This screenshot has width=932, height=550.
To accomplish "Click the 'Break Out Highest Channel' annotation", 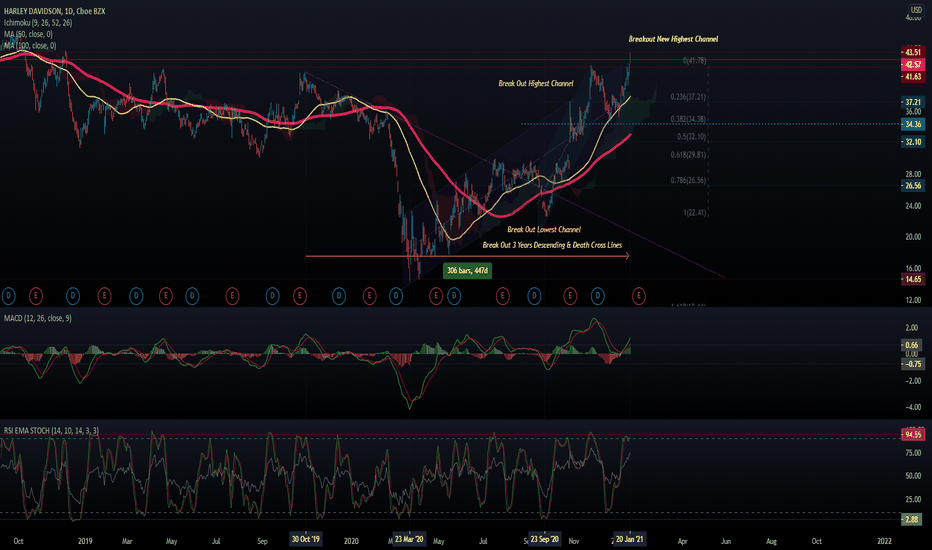I will pyautogui.click(x=536, y=83).
